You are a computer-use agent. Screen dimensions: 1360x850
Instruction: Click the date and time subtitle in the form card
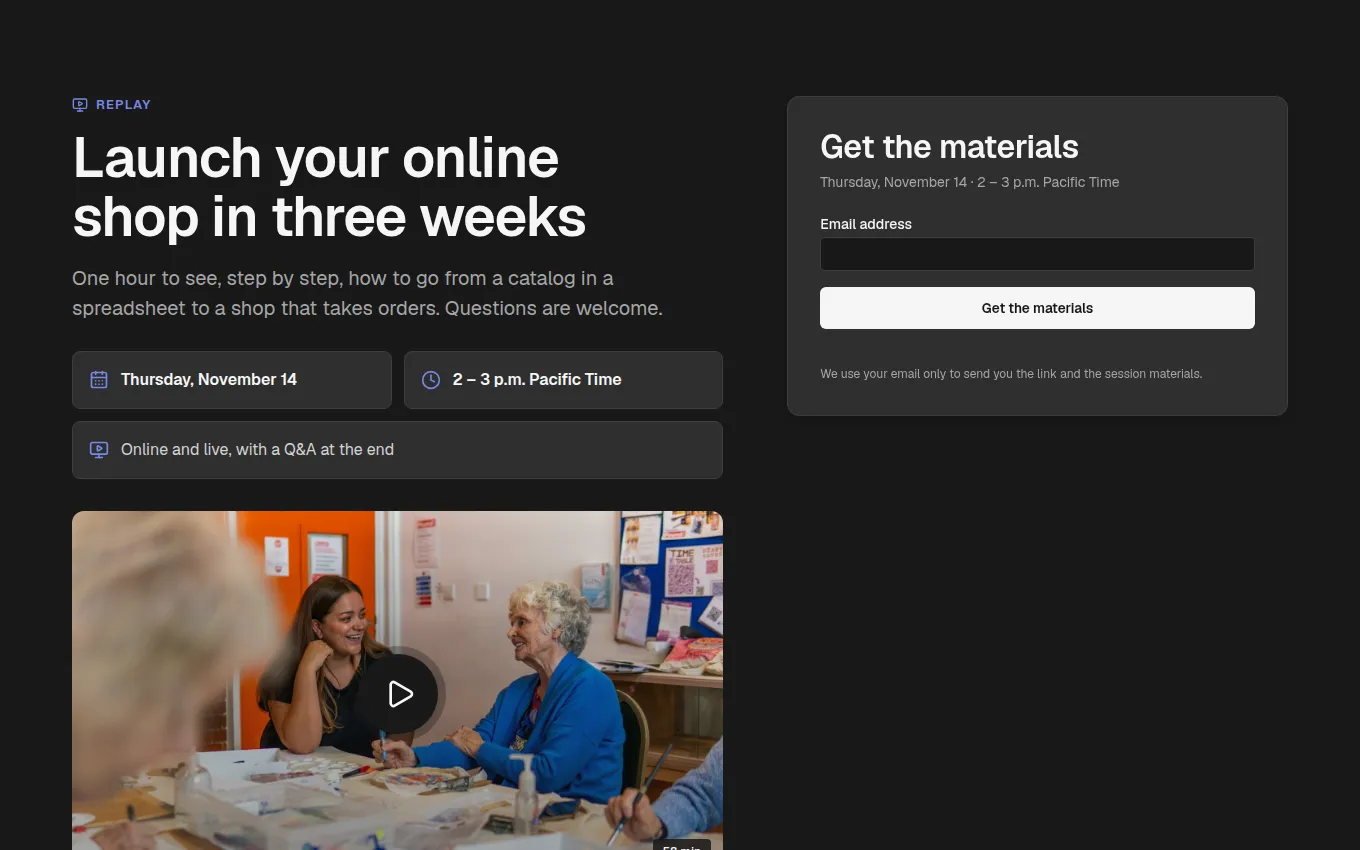point(969,182)
